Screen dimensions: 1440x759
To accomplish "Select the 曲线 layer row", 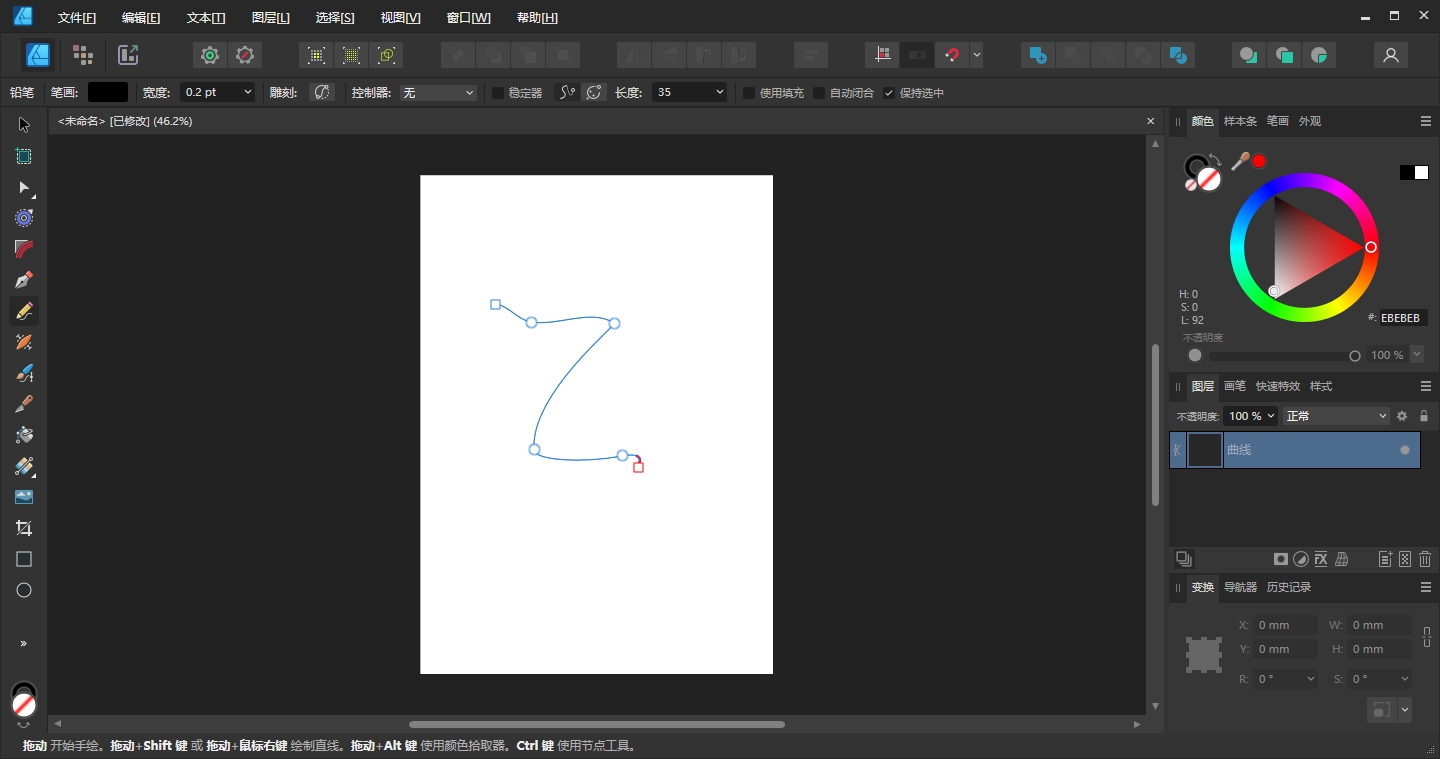I will (x=1295, y=450).
